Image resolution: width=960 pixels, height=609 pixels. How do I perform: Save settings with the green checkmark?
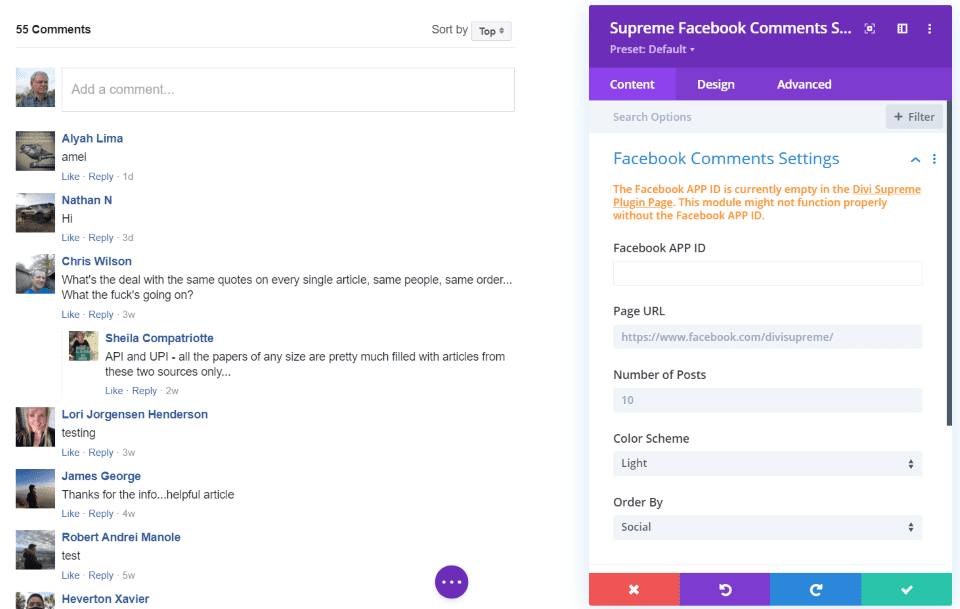(x=906, y=590)
